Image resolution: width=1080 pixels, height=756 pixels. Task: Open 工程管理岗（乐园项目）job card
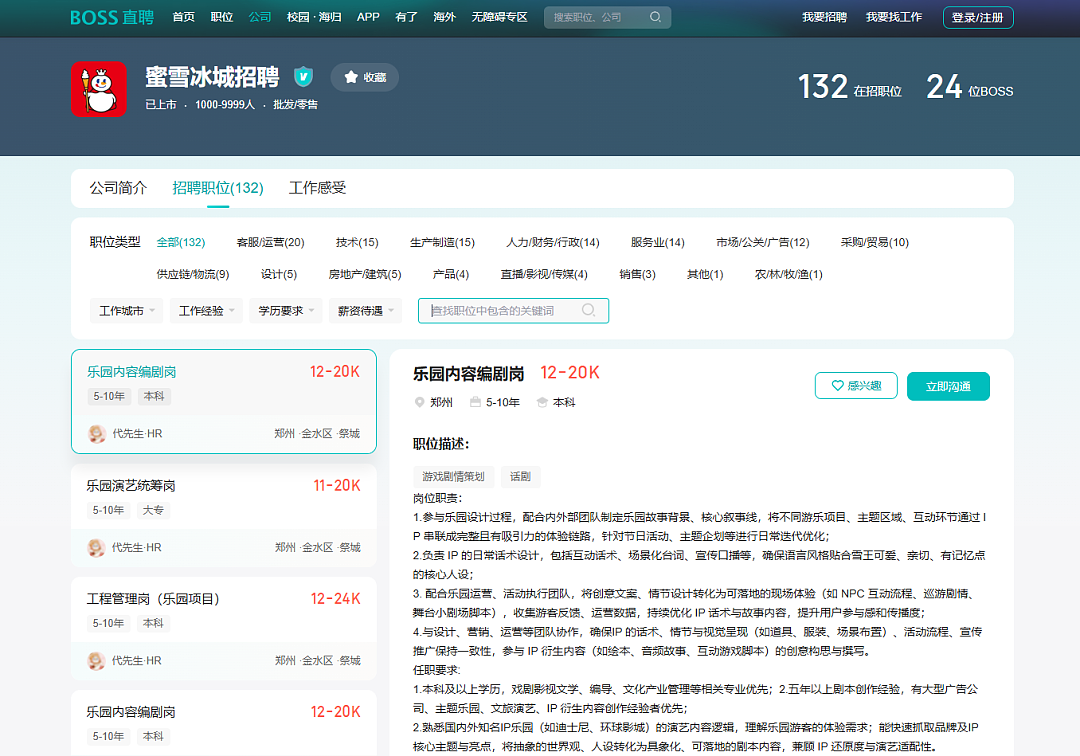pos(224,629)
